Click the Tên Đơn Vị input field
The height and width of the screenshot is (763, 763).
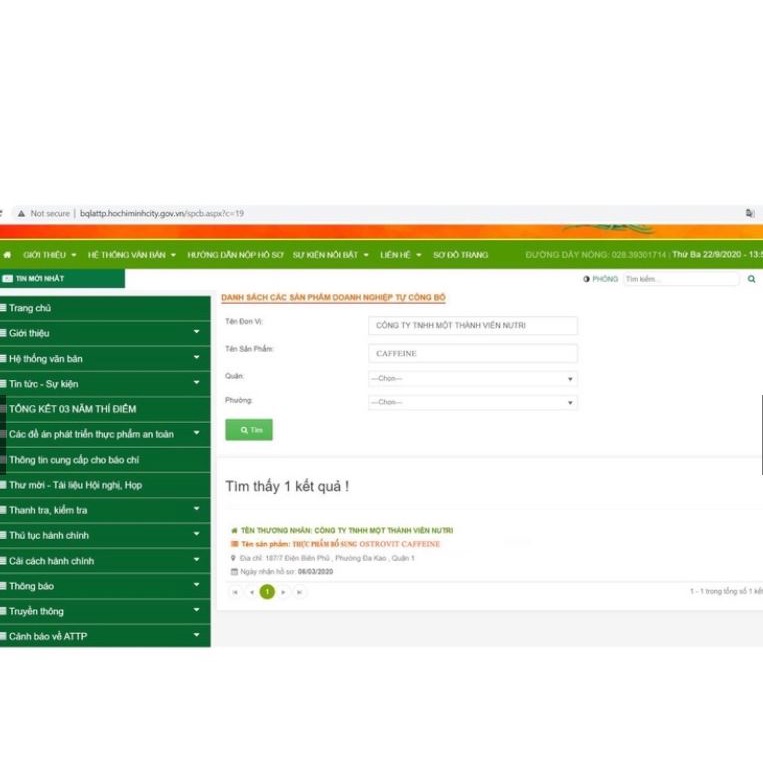tap(472, 326)
